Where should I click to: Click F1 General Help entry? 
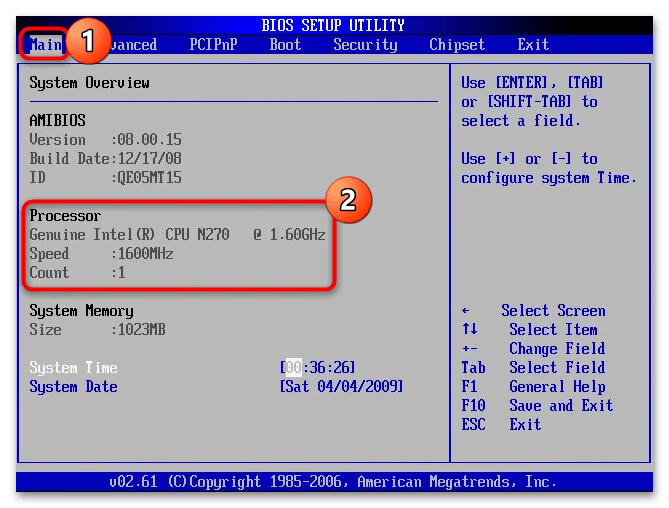click(x=533, y=387)
